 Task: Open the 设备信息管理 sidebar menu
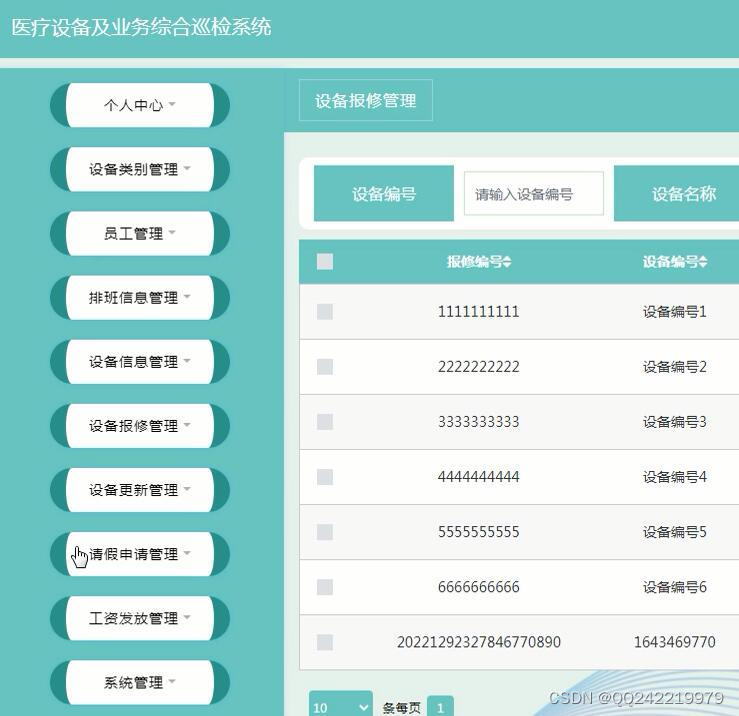click(x=140, y=361)
